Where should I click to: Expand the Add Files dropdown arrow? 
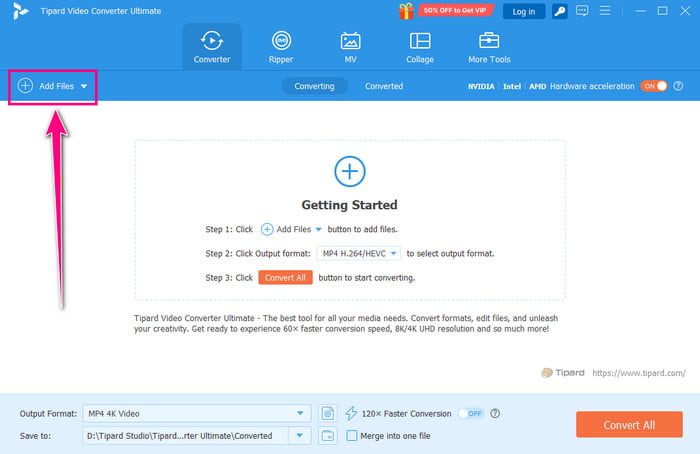click(x=84, y=86)
